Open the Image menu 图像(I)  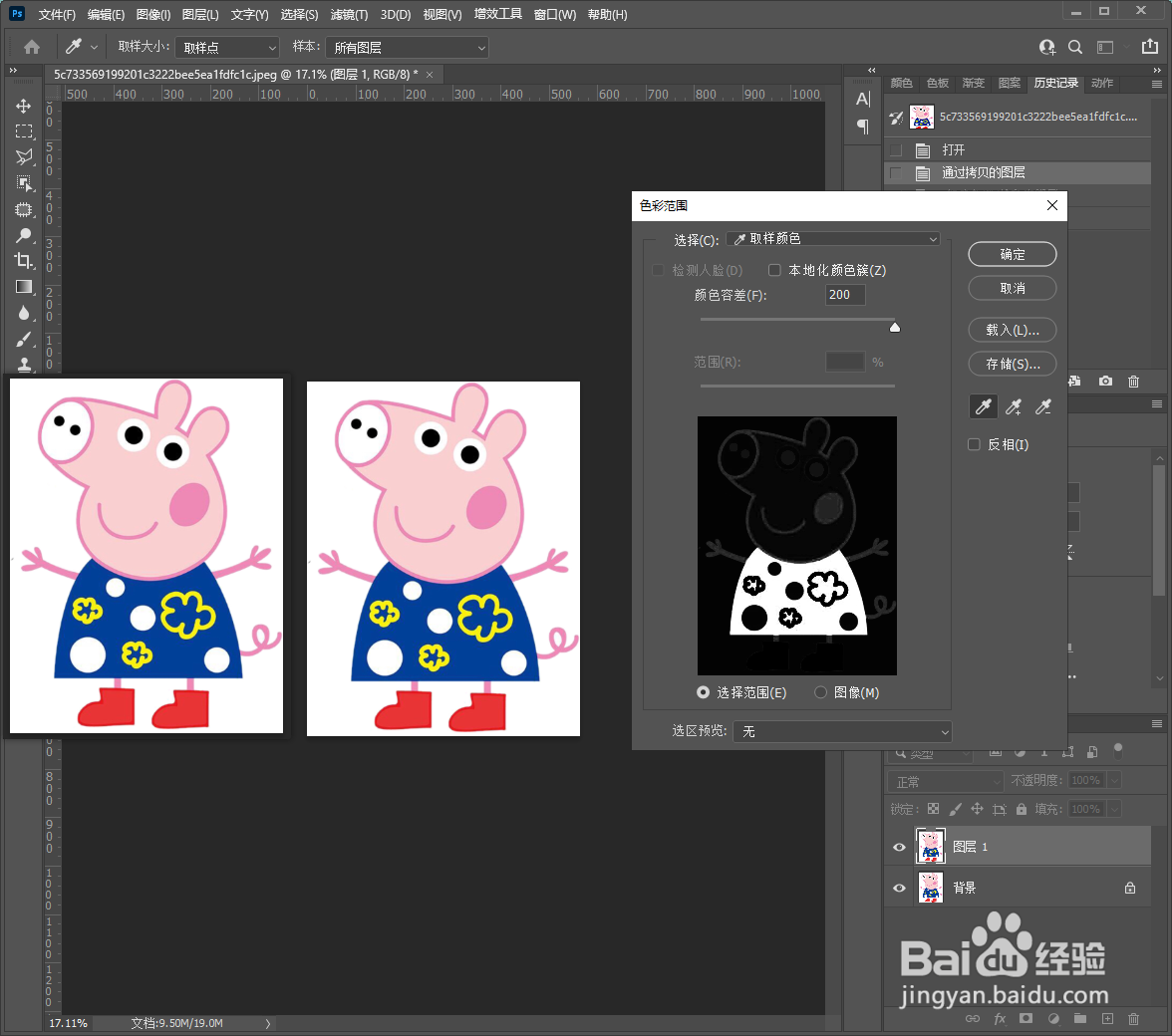pos(153,14)
